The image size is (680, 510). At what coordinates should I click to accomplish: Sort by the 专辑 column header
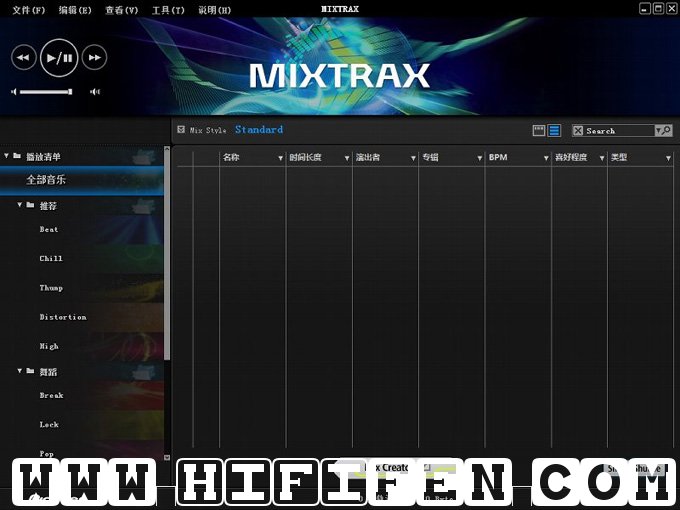click(431, 157)
